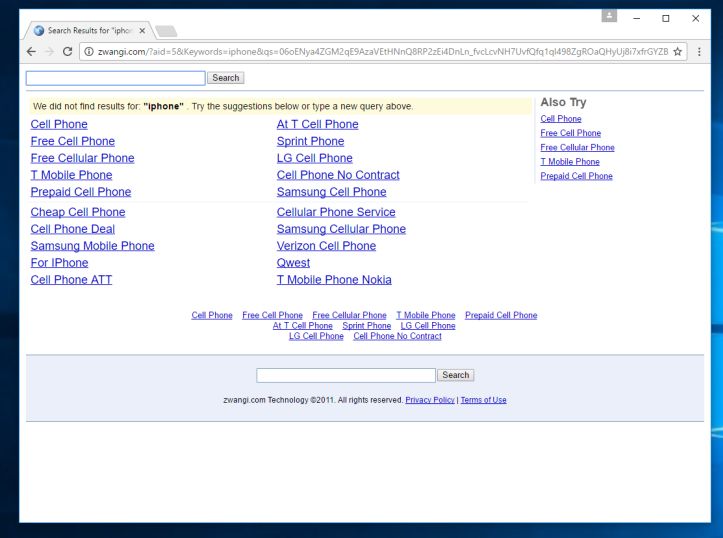Screen dimensions: 723x538
Task: Open Cell Phone under Also Try
Action: [561, 119]
